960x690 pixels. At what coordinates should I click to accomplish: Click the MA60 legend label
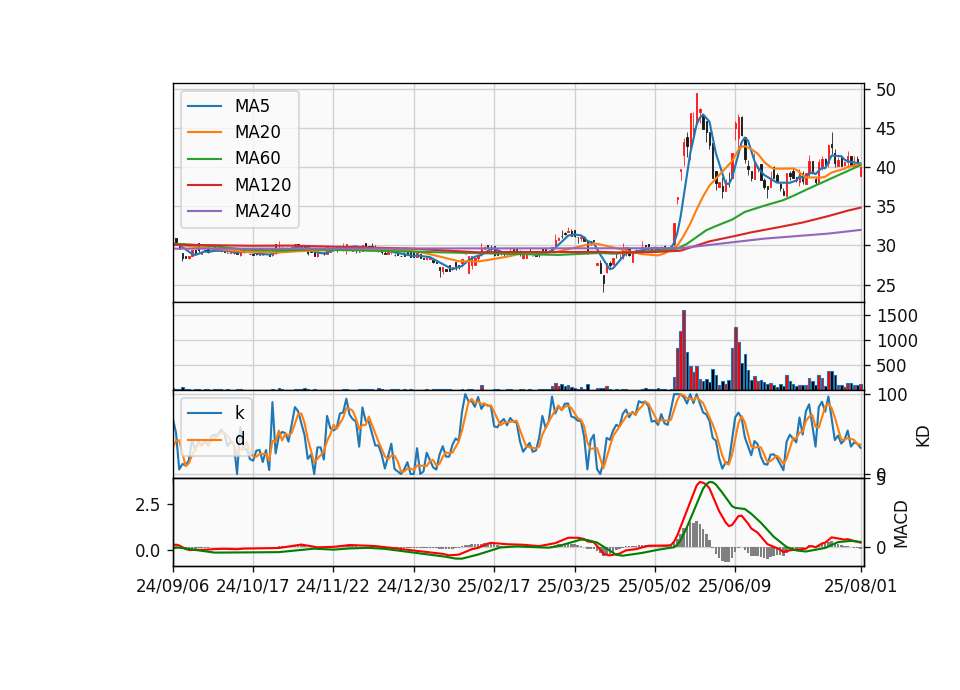257,159
